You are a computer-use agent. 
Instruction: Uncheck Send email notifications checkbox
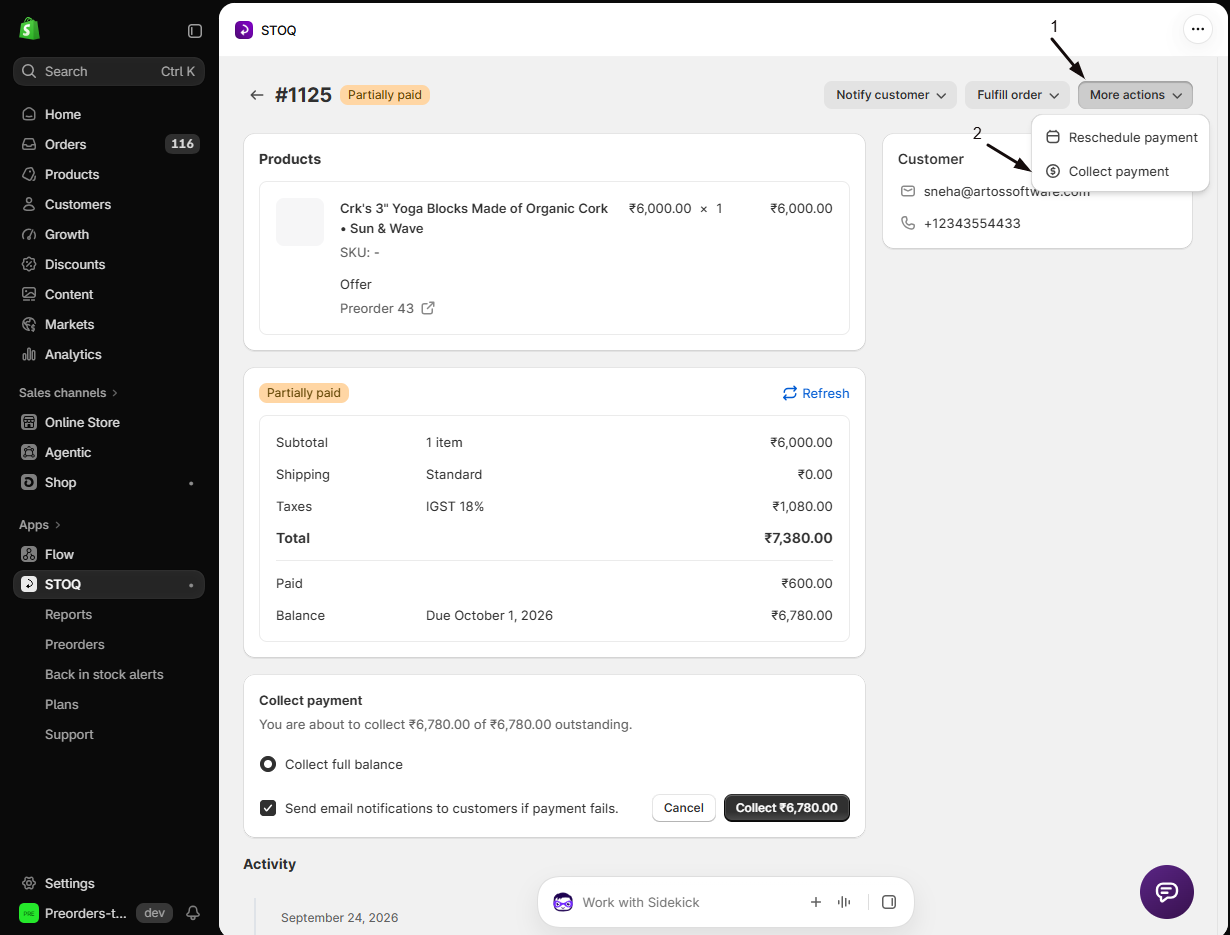[268, 808]
